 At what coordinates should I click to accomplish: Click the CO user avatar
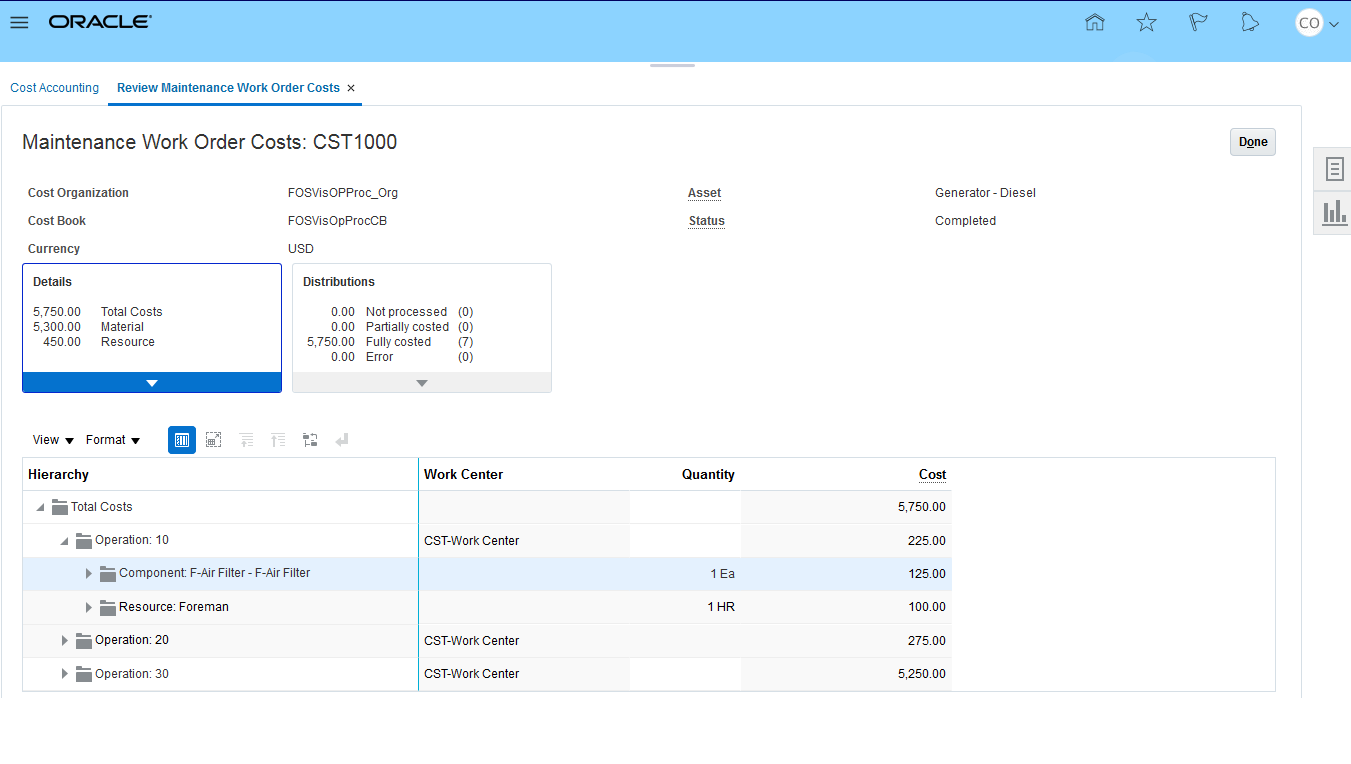tap(1309, 23)
